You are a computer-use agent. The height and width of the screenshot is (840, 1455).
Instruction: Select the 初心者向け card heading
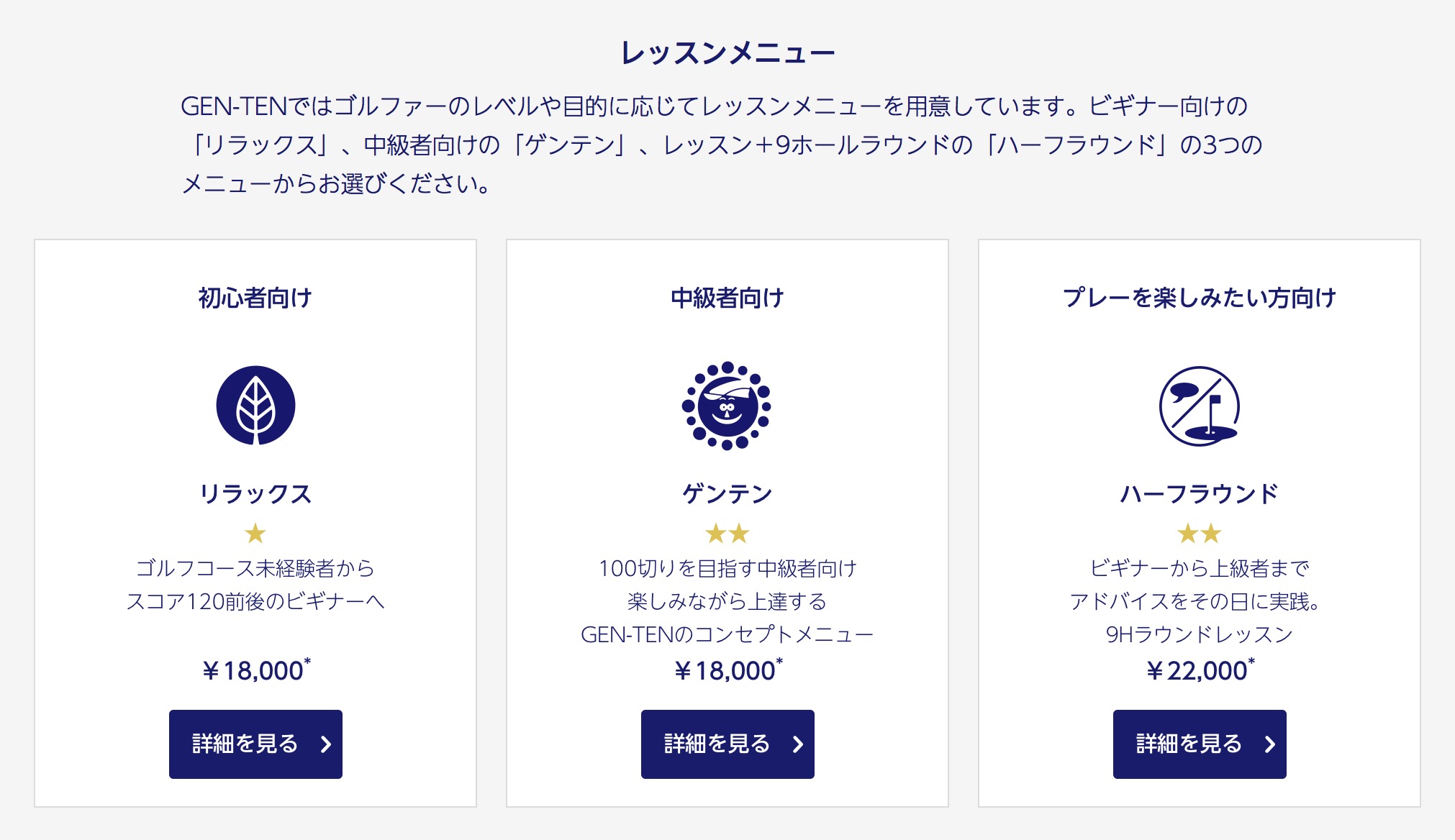(x=255, y=298)
